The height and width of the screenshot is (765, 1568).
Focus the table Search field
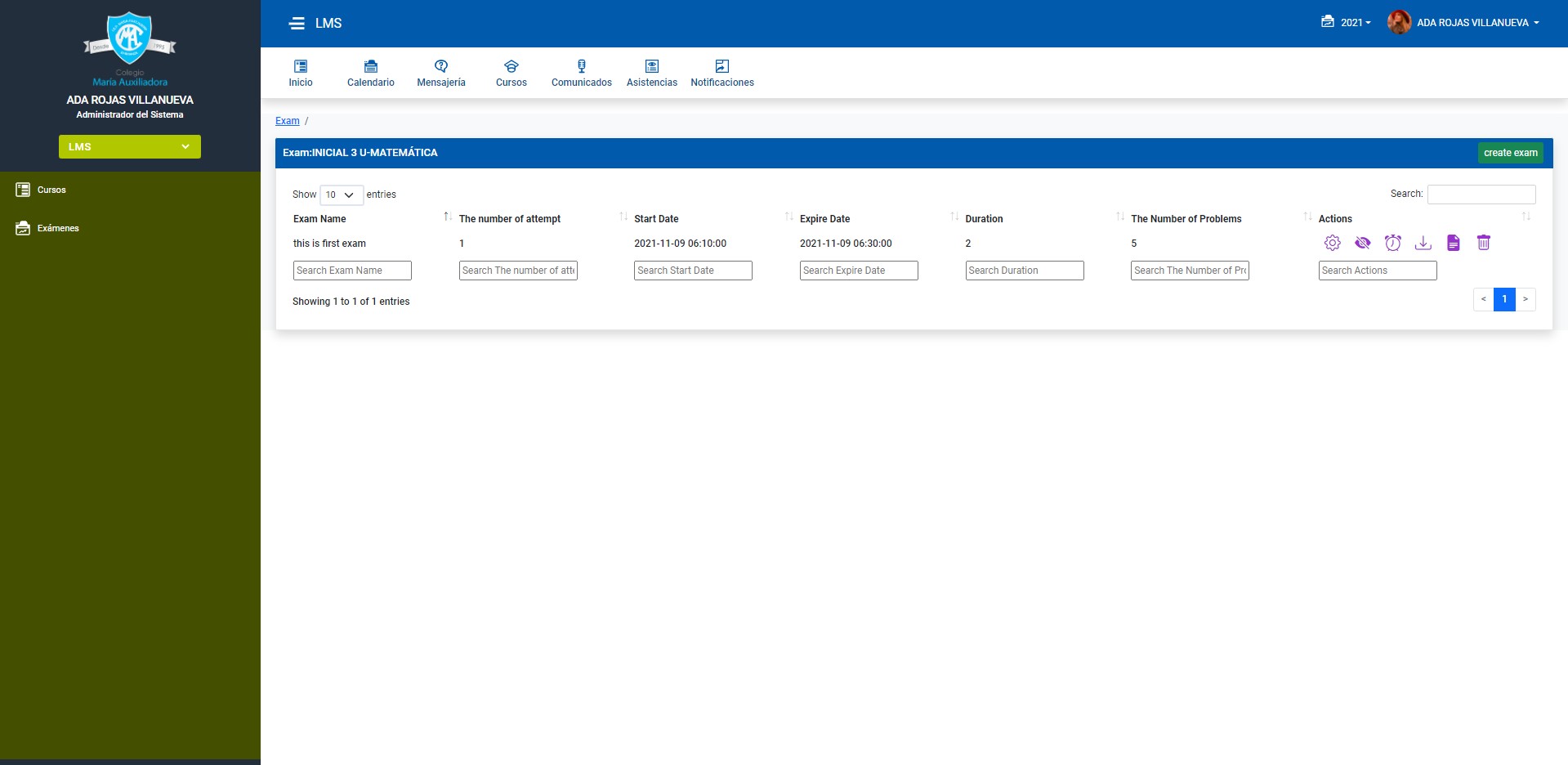point(1481,194)
